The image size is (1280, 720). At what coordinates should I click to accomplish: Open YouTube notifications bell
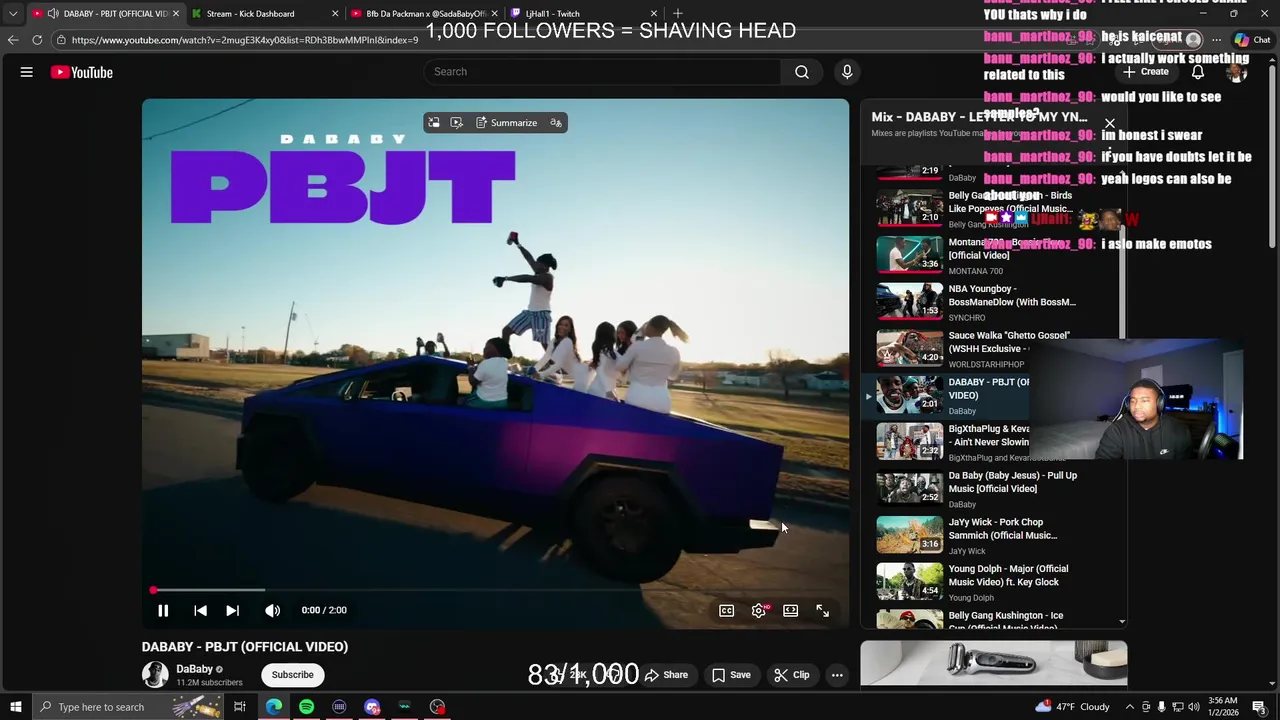pos(1197,72)
